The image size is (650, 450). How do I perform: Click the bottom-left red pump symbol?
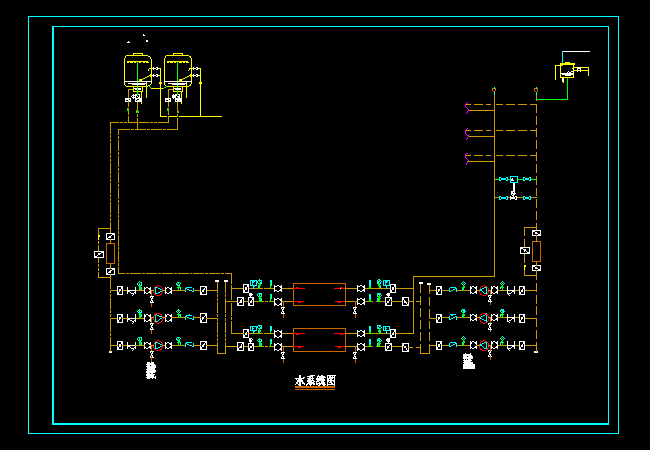point(160,345)
